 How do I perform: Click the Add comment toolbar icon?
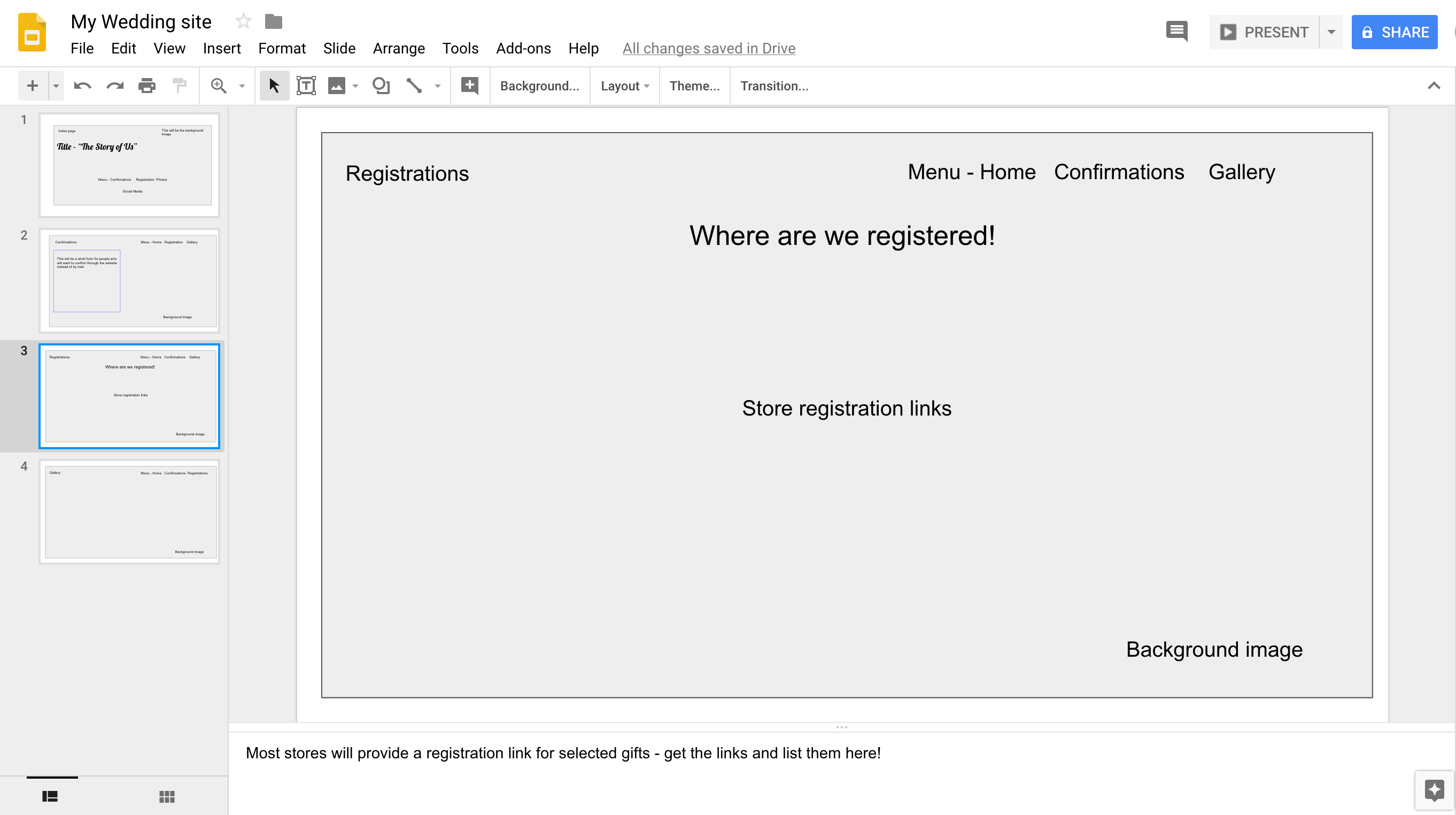(x=470, y=86)
